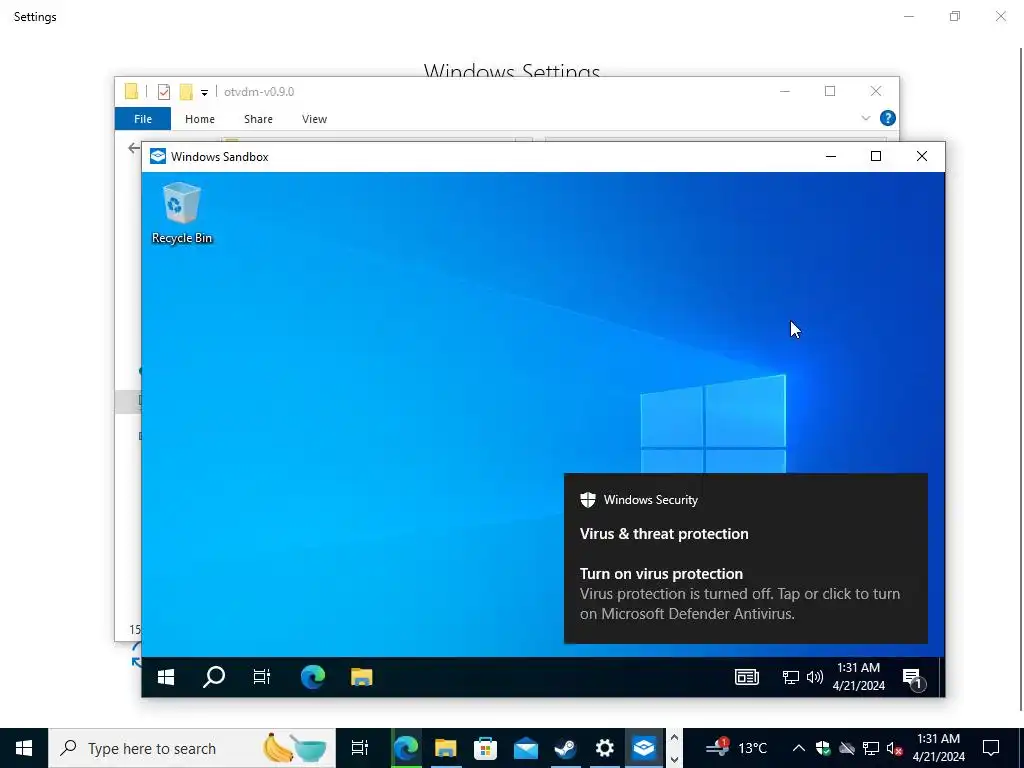1024x768 pixels.
Task: Click Properties checkmark in Explorer quick access toolbar
Action: (x=164, y=92)
